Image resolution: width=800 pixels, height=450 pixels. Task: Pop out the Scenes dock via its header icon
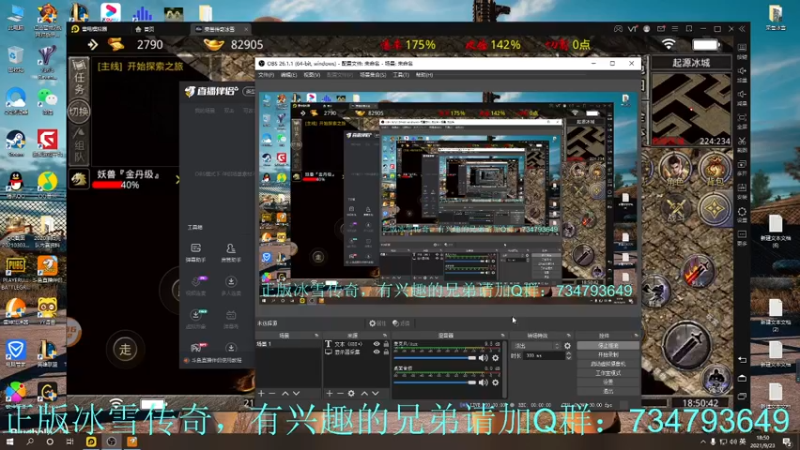point(316,335)
